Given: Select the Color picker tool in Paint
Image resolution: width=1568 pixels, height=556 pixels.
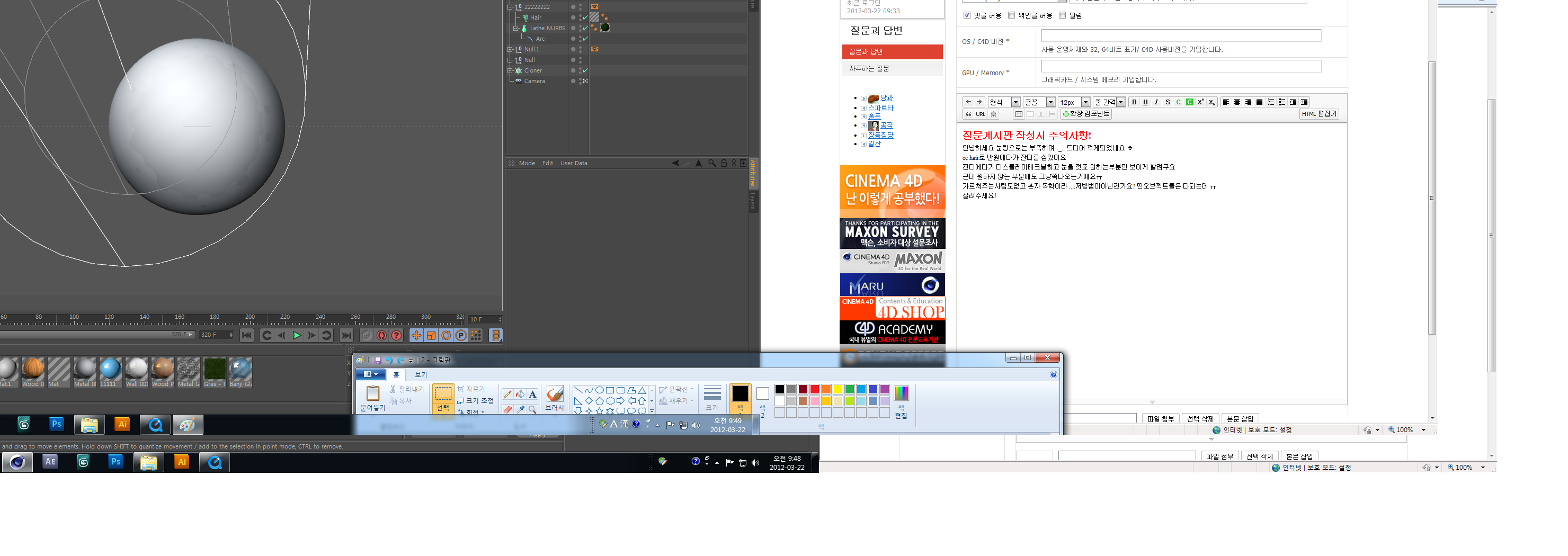Looking at the screenshot, I should [520, 409].
